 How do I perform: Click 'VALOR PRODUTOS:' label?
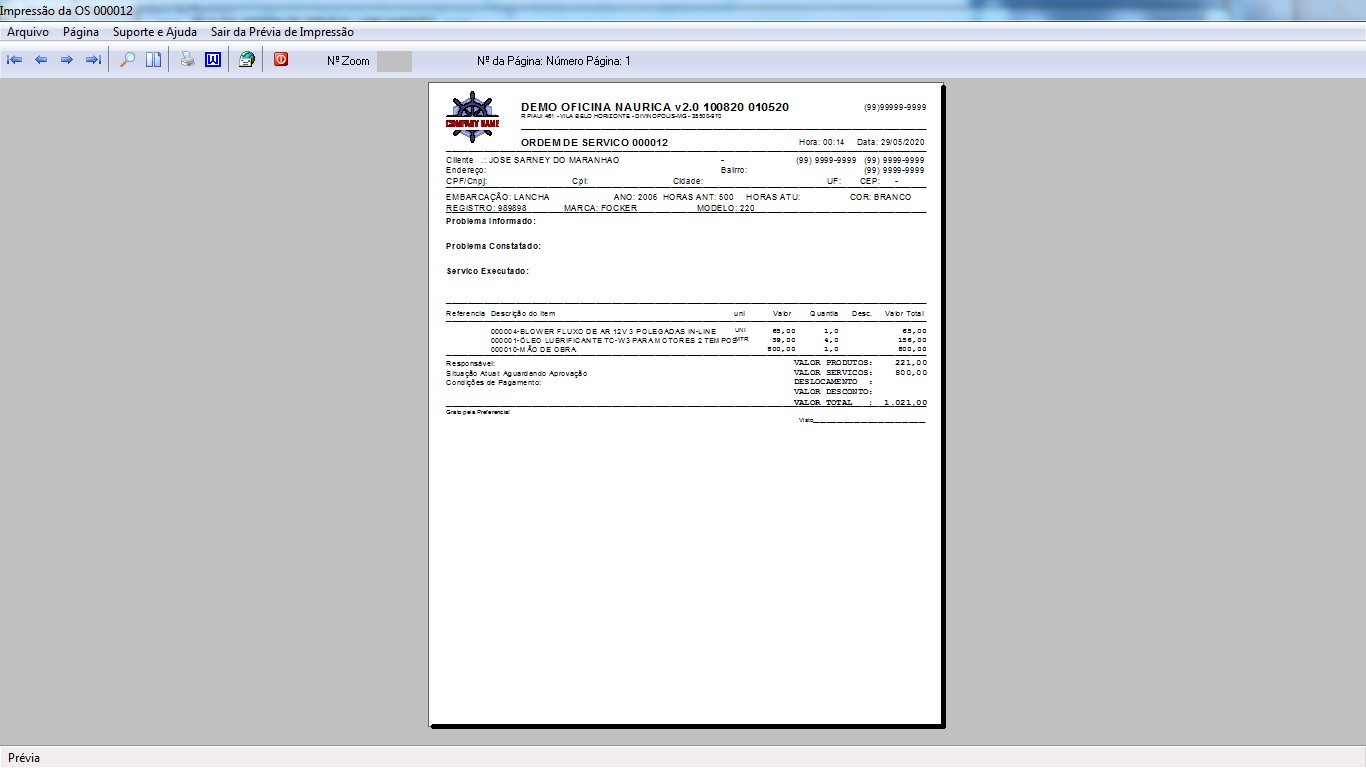[833, 362]
